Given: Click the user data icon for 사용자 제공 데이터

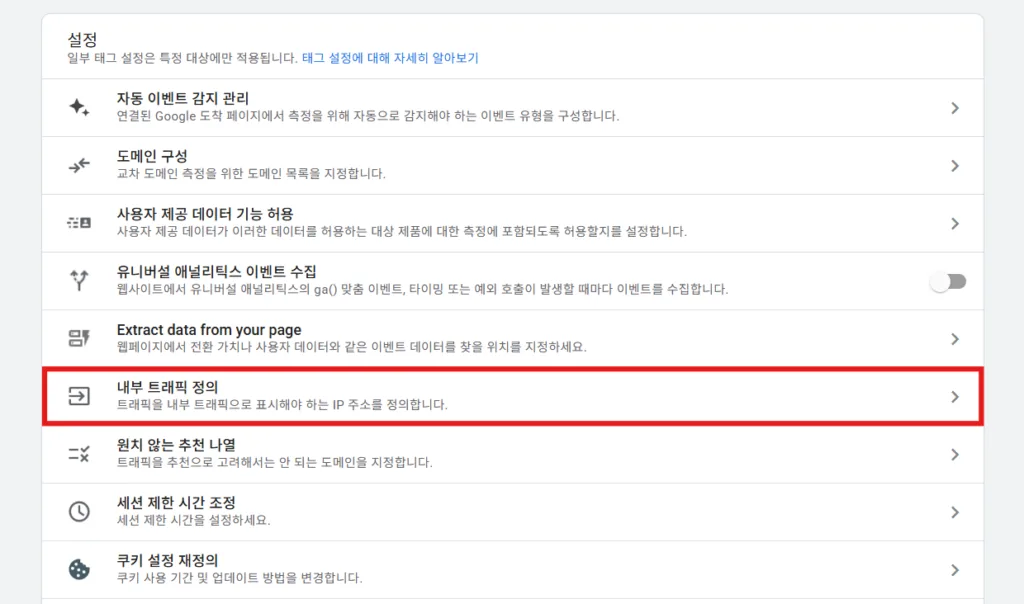Looking at the screenshot, I should click(79, 223).
